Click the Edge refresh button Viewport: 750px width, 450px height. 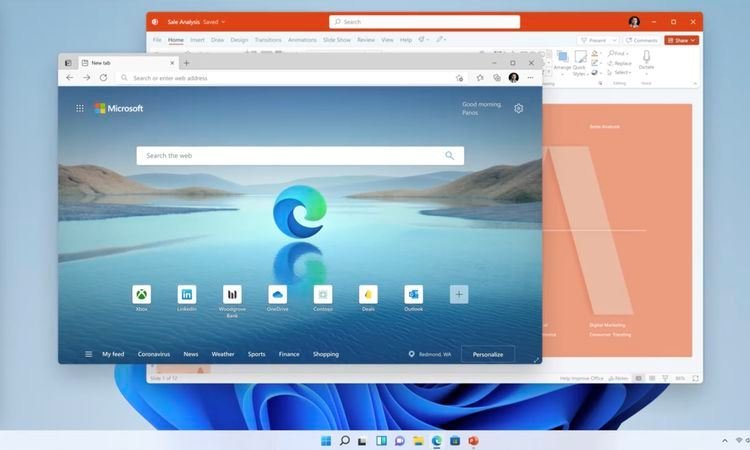(x=103, y=77)
